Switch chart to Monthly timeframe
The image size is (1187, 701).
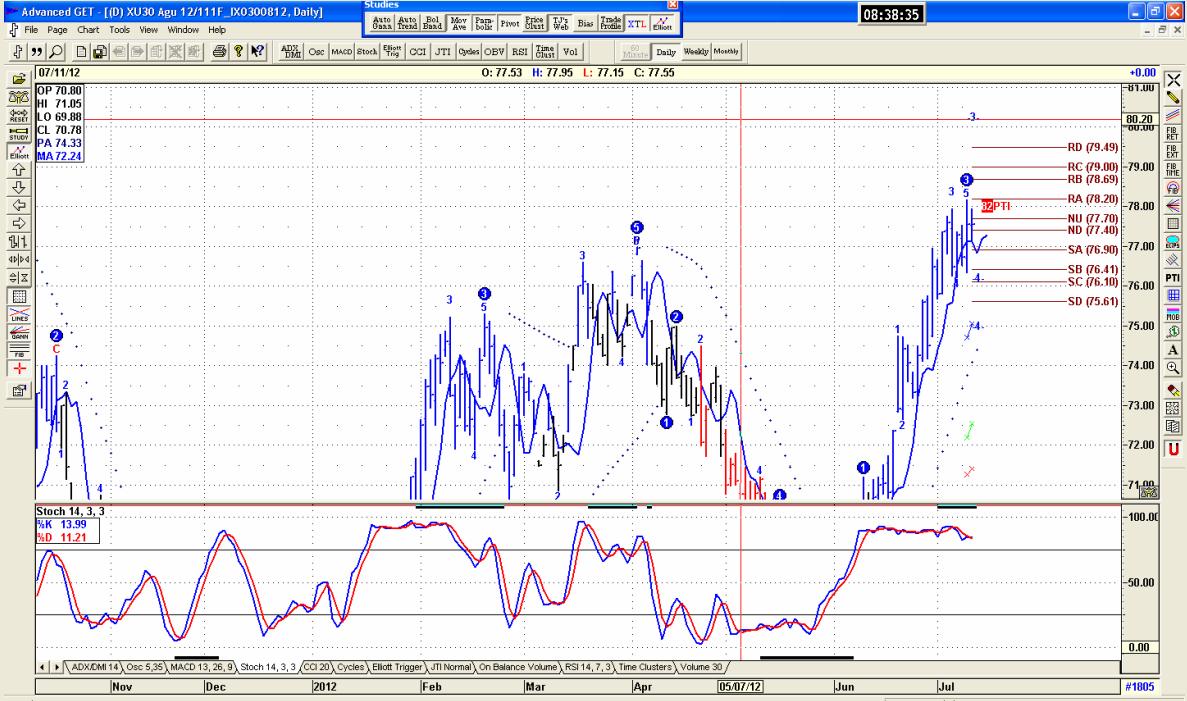[x=726, y=51]
